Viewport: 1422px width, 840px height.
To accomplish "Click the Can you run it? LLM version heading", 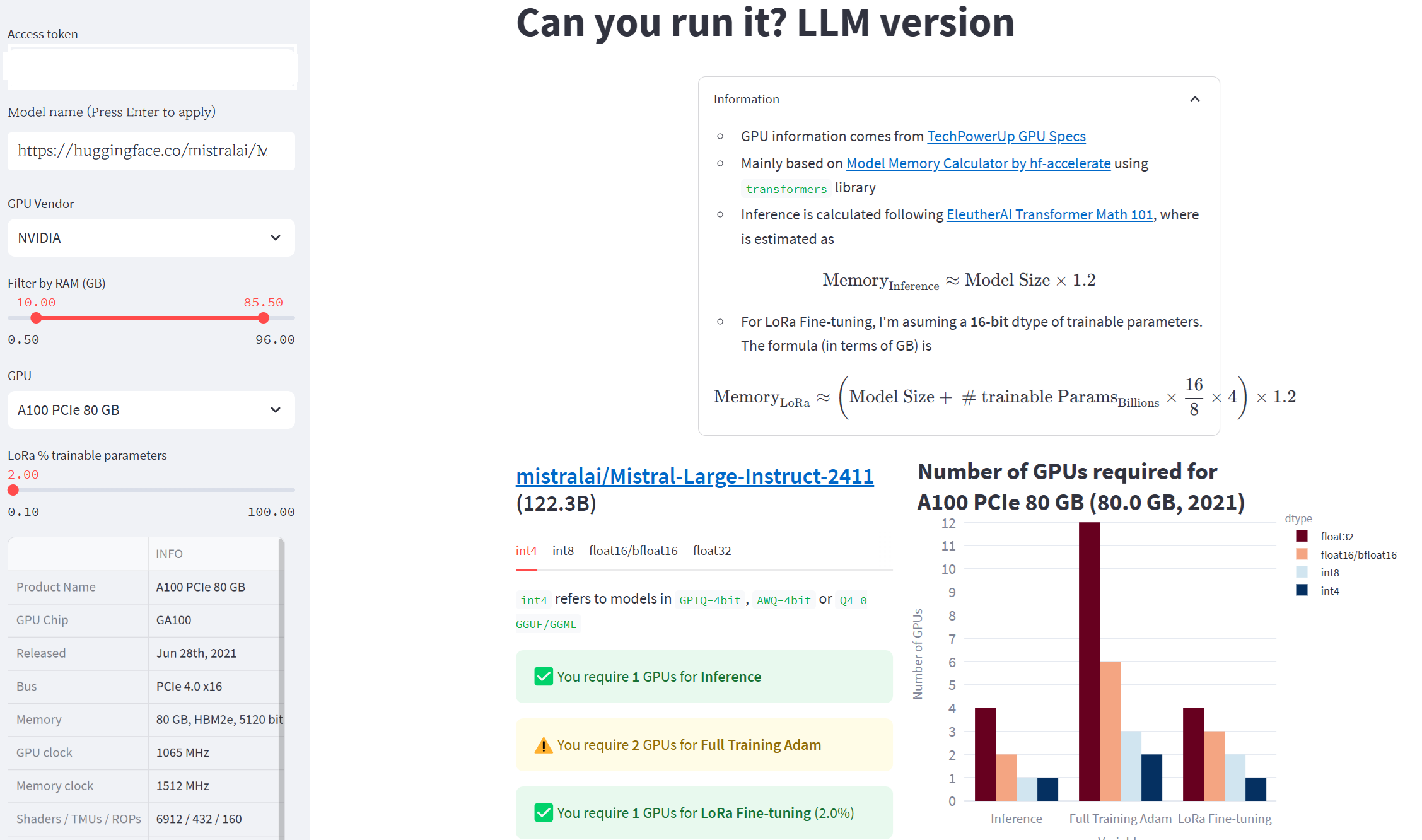I will point(765,23).
